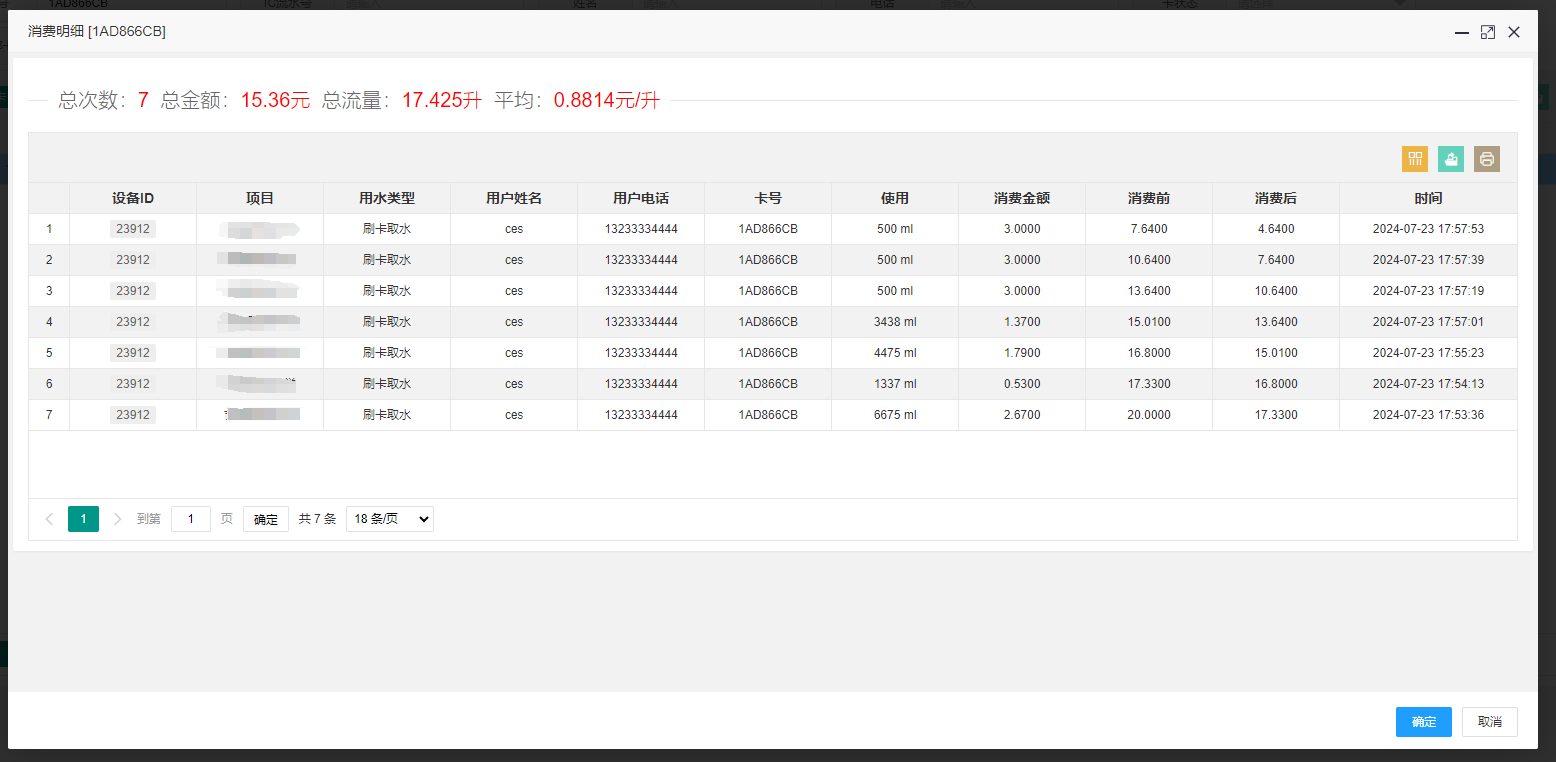Click the blue 确定 button
Viewport: 1556px width, 762px height.
click(x=1424, y=722)
